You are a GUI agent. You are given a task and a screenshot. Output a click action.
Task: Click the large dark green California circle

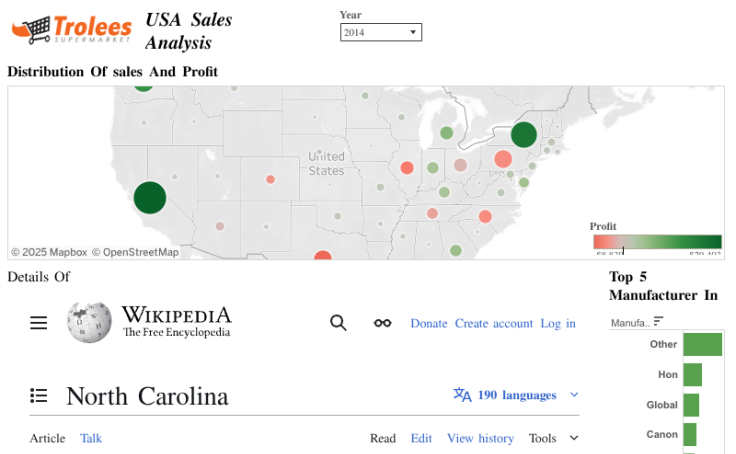click(149, 197)
